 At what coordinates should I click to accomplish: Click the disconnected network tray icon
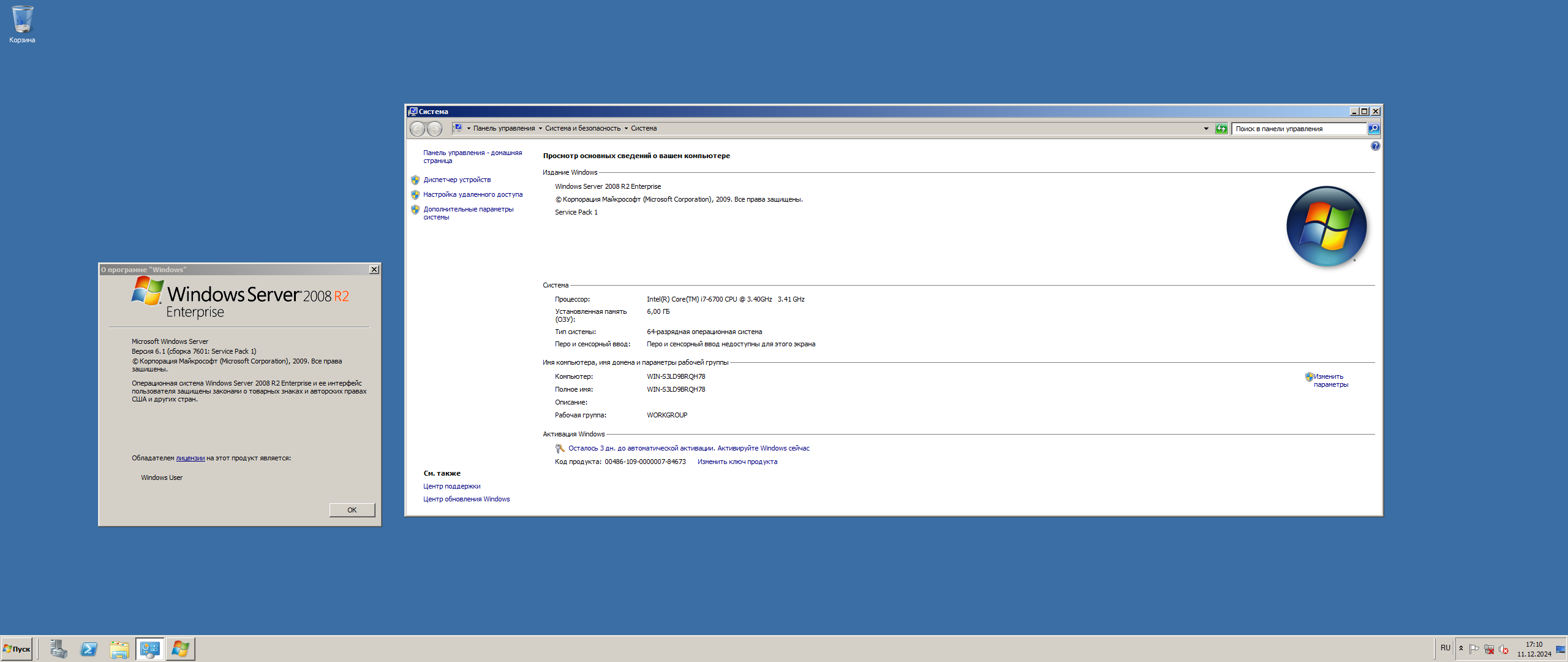click(1488, 649)
